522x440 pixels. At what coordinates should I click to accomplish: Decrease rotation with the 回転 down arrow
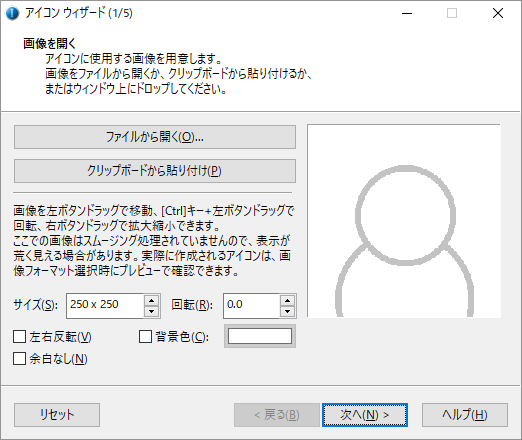coord(287,312)
